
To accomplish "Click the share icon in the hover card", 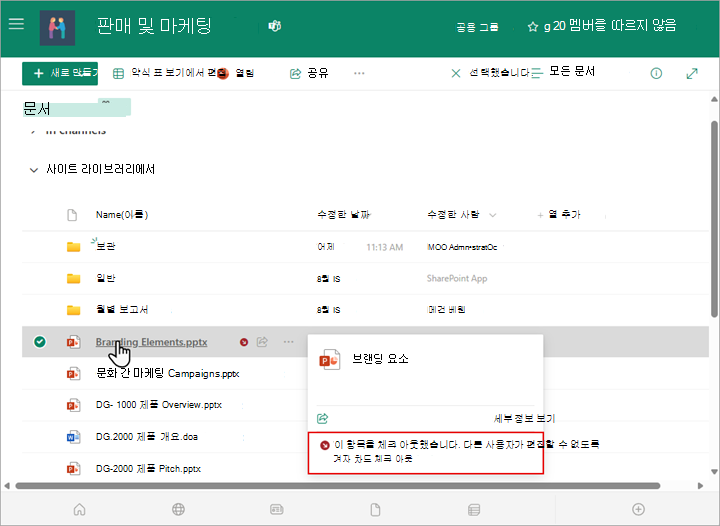I will click(x=322, y=419).
